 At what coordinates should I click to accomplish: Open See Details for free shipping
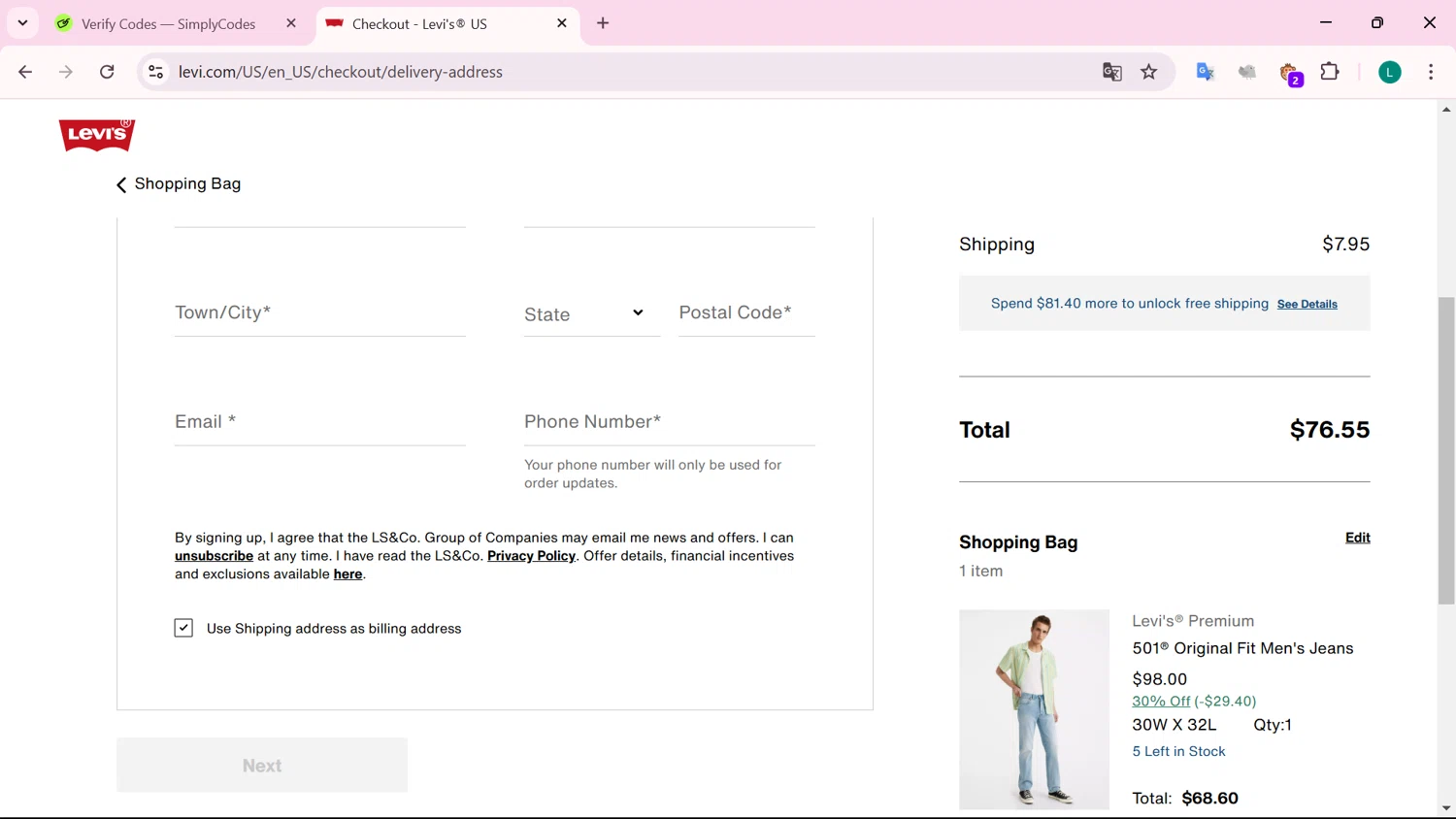[x=1307, y=305]
